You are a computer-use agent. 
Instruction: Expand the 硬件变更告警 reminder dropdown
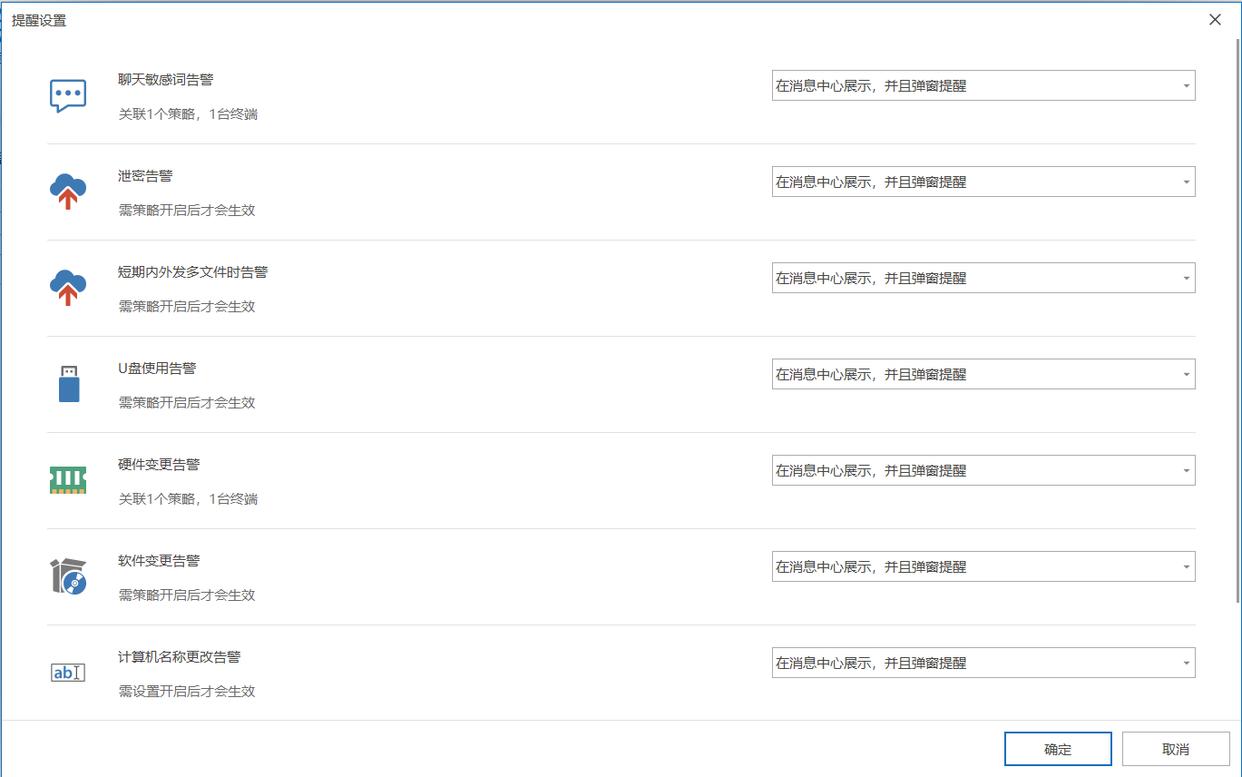coord(983,470)
